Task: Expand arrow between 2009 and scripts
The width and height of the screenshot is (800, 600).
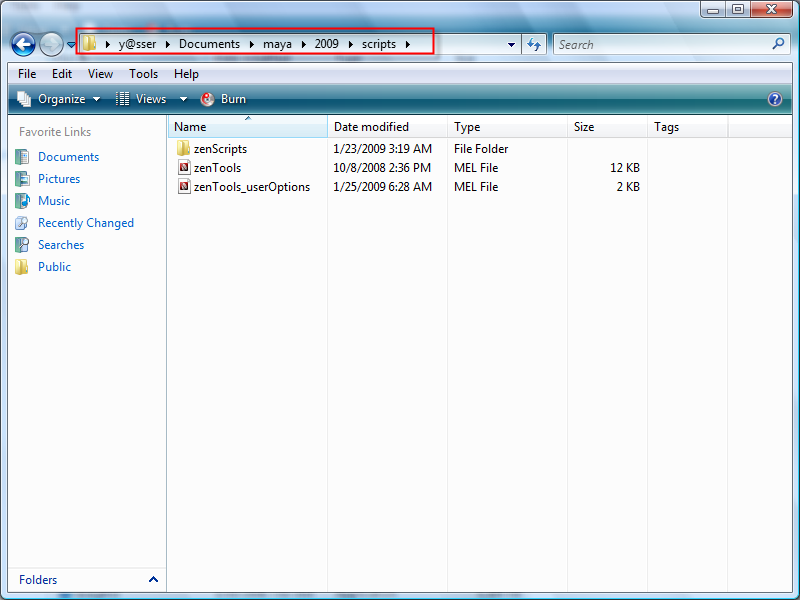Action: pos(351,45)
